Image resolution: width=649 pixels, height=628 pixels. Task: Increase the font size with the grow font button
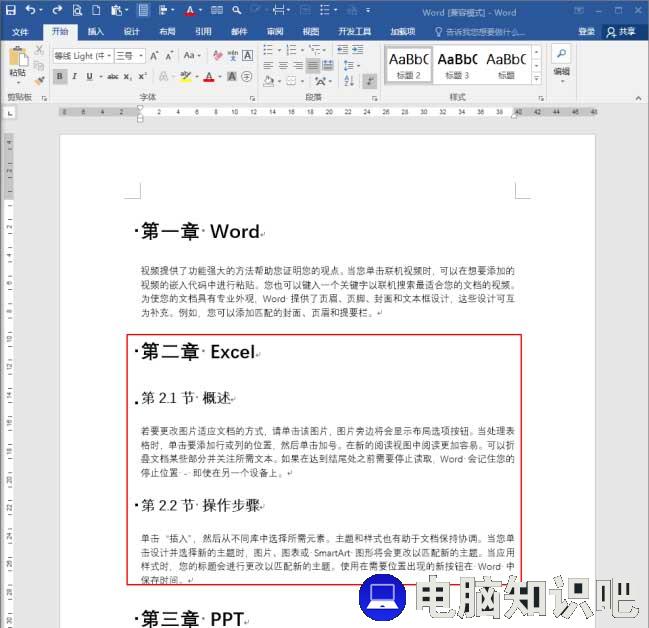click(x=154, y=55)
